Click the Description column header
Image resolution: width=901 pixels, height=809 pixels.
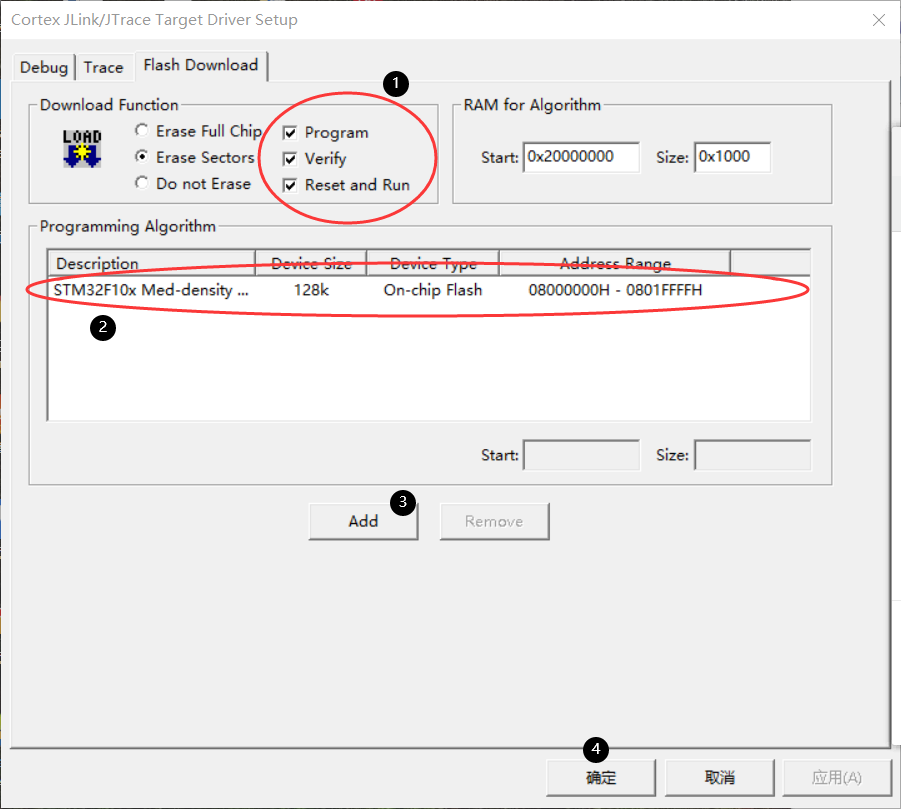[152, 263]
